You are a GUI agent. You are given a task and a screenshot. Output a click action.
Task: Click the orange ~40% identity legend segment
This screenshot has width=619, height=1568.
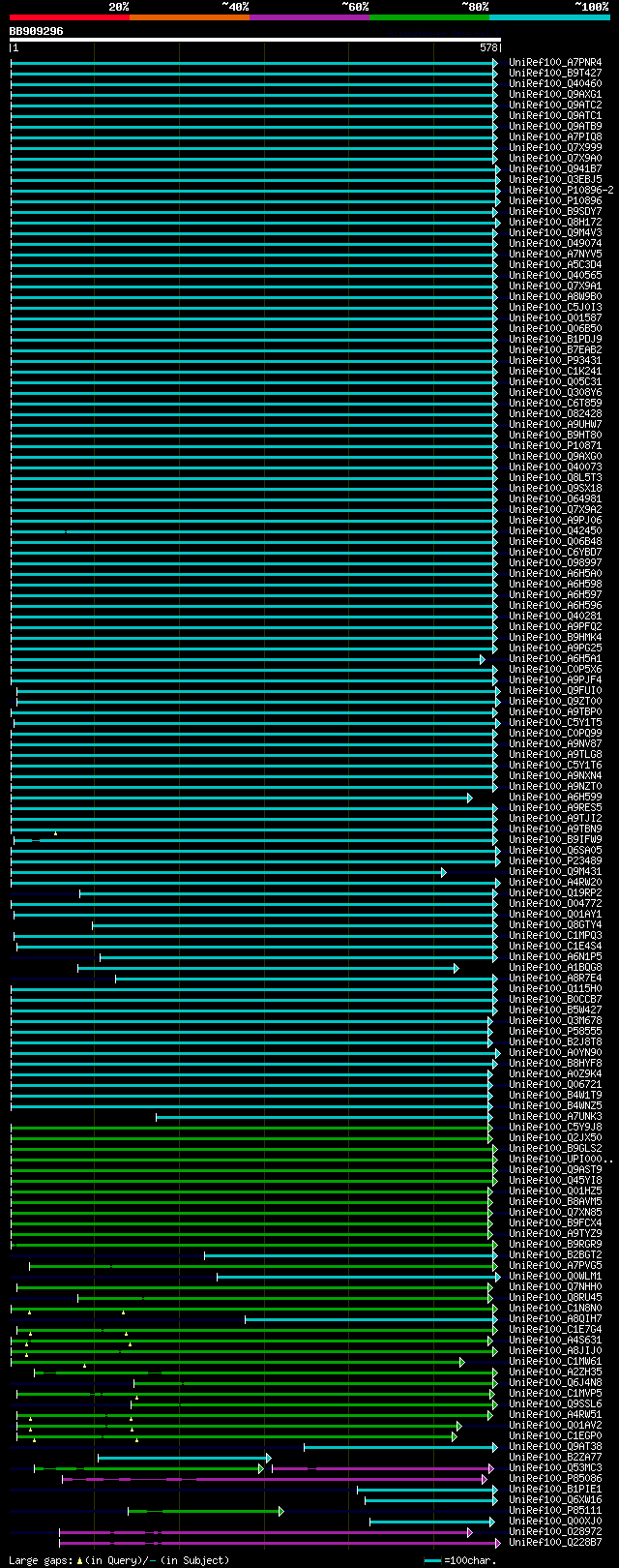[x=190, y=17]
